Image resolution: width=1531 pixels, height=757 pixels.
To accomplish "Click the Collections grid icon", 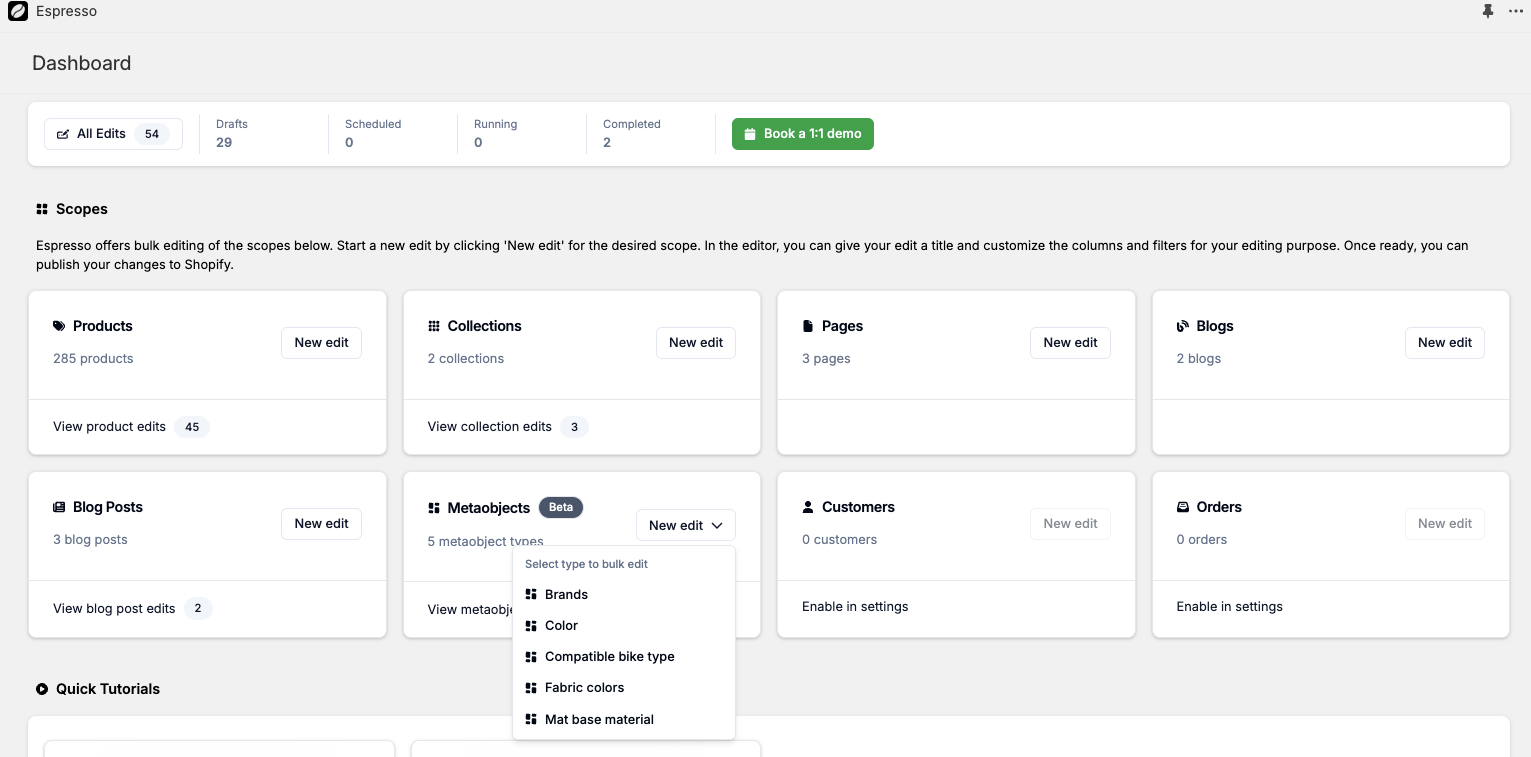I will tap(434, 326).
